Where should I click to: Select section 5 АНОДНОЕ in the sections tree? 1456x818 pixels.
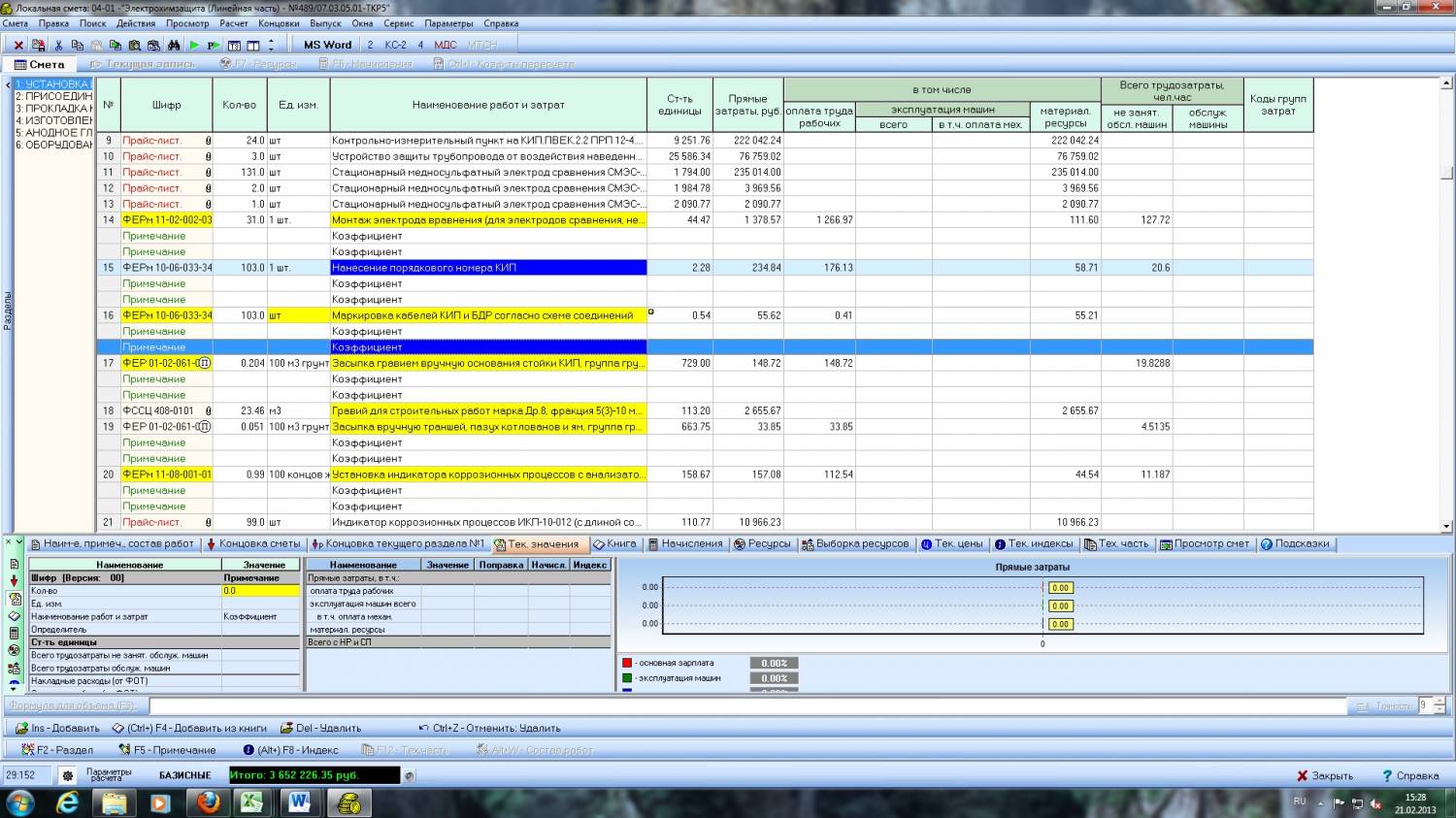53,133
